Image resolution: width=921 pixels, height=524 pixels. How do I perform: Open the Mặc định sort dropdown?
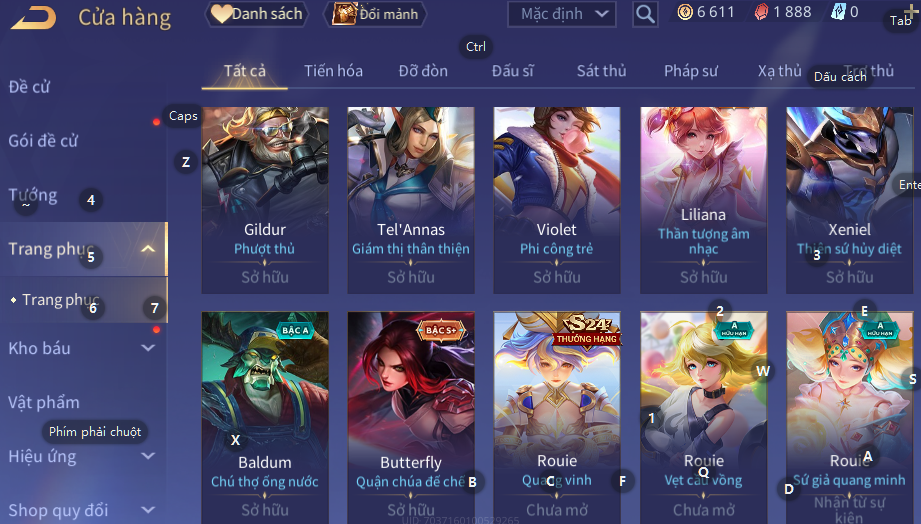point(562,14)
